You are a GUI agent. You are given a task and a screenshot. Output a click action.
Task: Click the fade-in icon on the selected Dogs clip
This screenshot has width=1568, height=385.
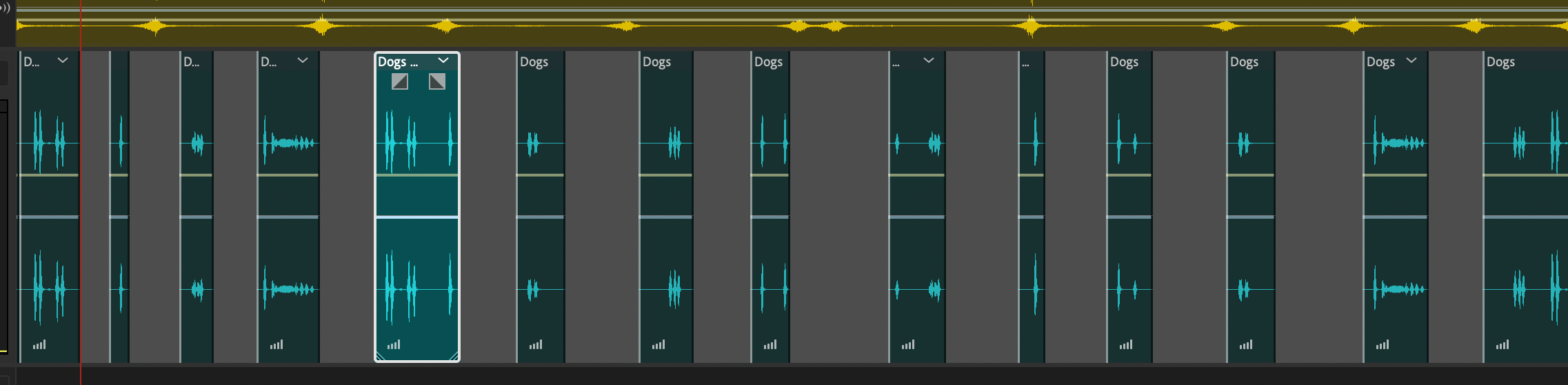click(x=400, y=81)
